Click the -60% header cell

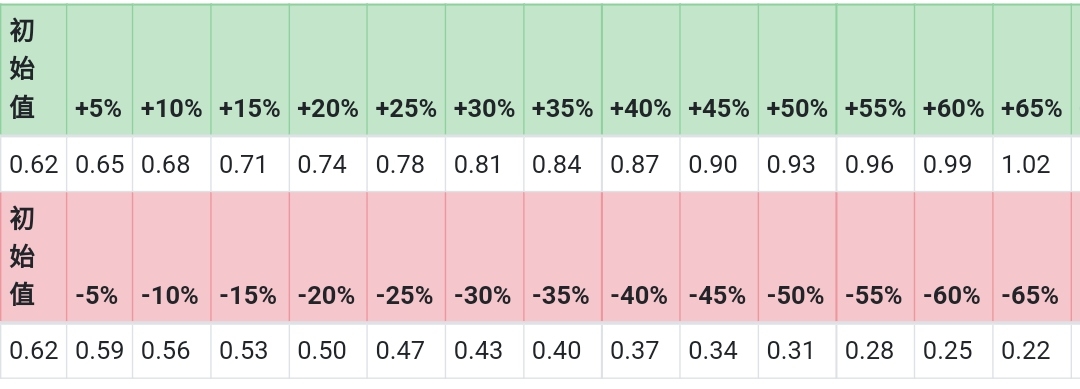click(953, 257)
